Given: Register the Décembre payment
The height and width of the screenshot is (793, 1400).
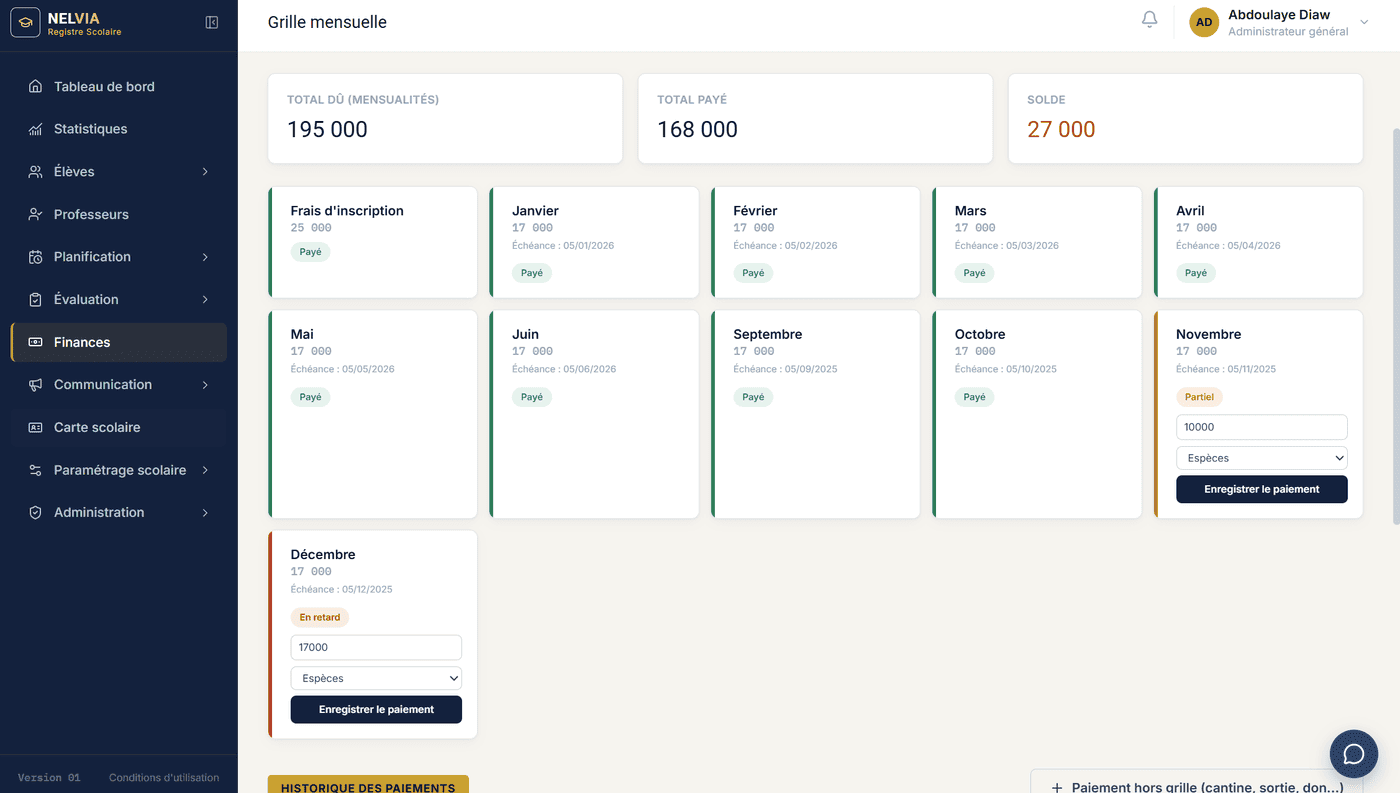Looking at the screenshot, I should (376, 709).
